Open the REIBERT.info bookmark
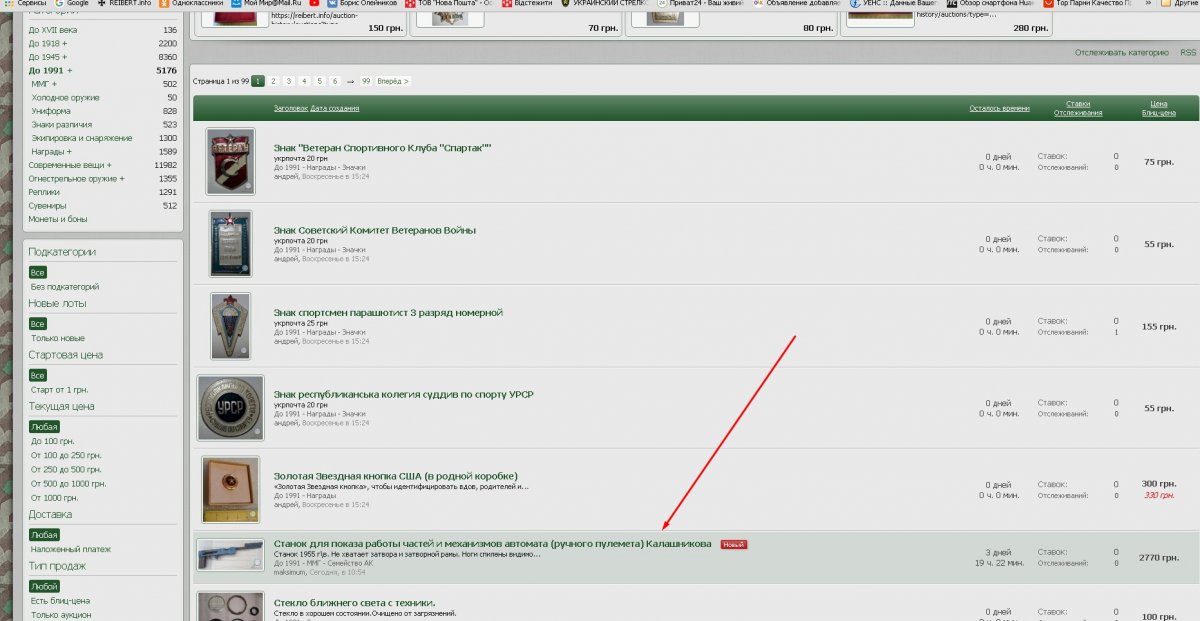This screenshot has width=1200, height=621. tap(123, 4)
